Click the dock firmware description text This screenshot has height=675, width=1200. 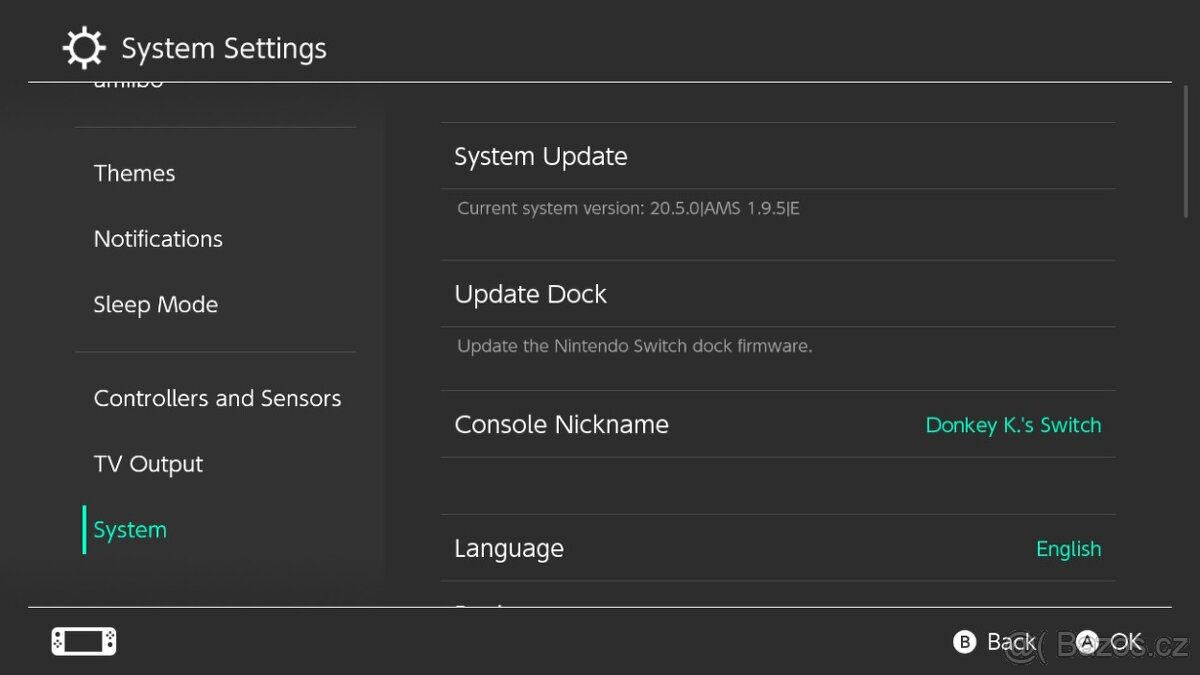tap(634, 346)
